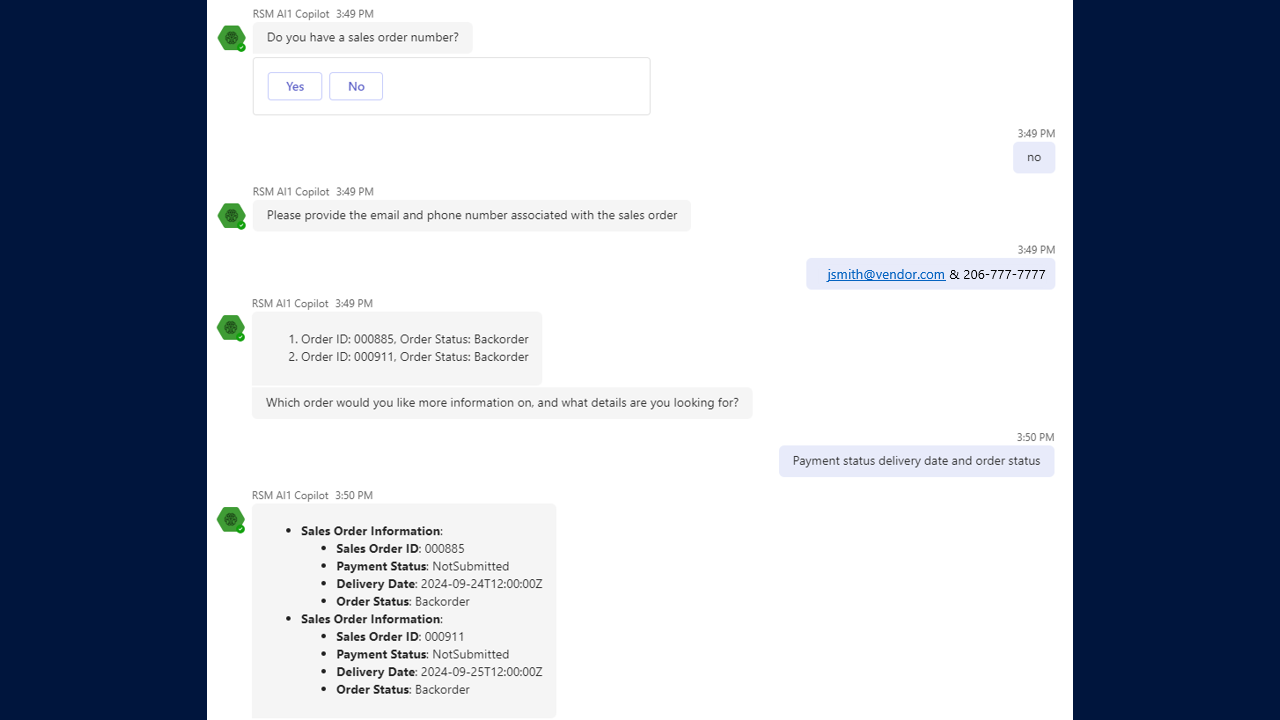This screenshot has height=720, width=1280.
Task: Open the jsmith@vendor.com email link
Action: click(886, 274)
